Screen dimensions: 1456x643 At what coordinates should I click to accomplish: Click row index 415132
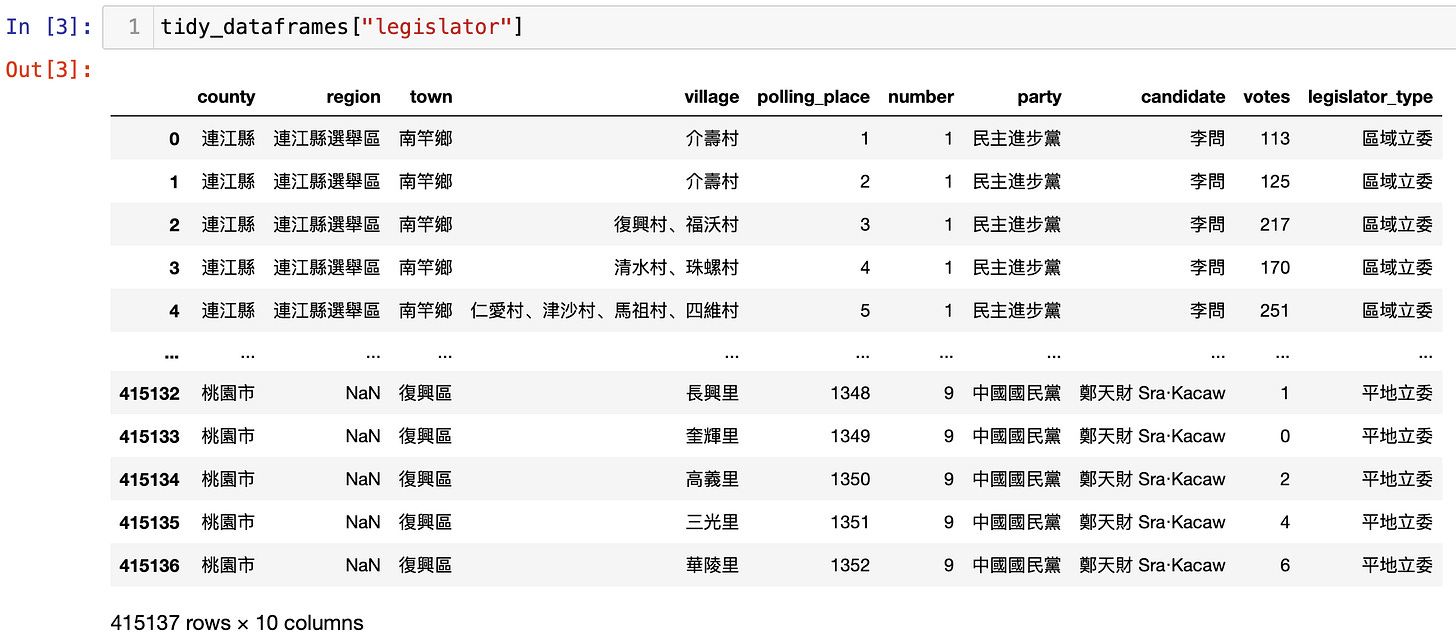(149, 393)
